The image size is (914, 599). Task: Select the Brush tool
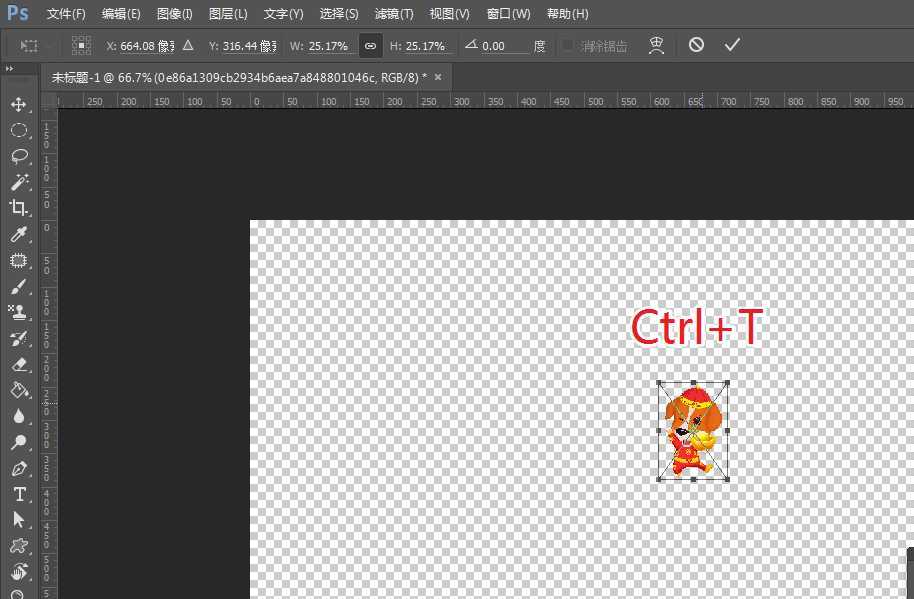(x=20, y=287)
